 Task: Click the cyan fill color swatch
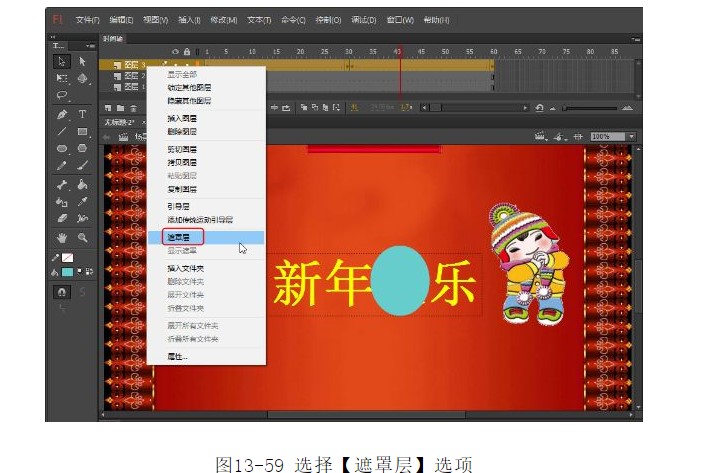67,272
